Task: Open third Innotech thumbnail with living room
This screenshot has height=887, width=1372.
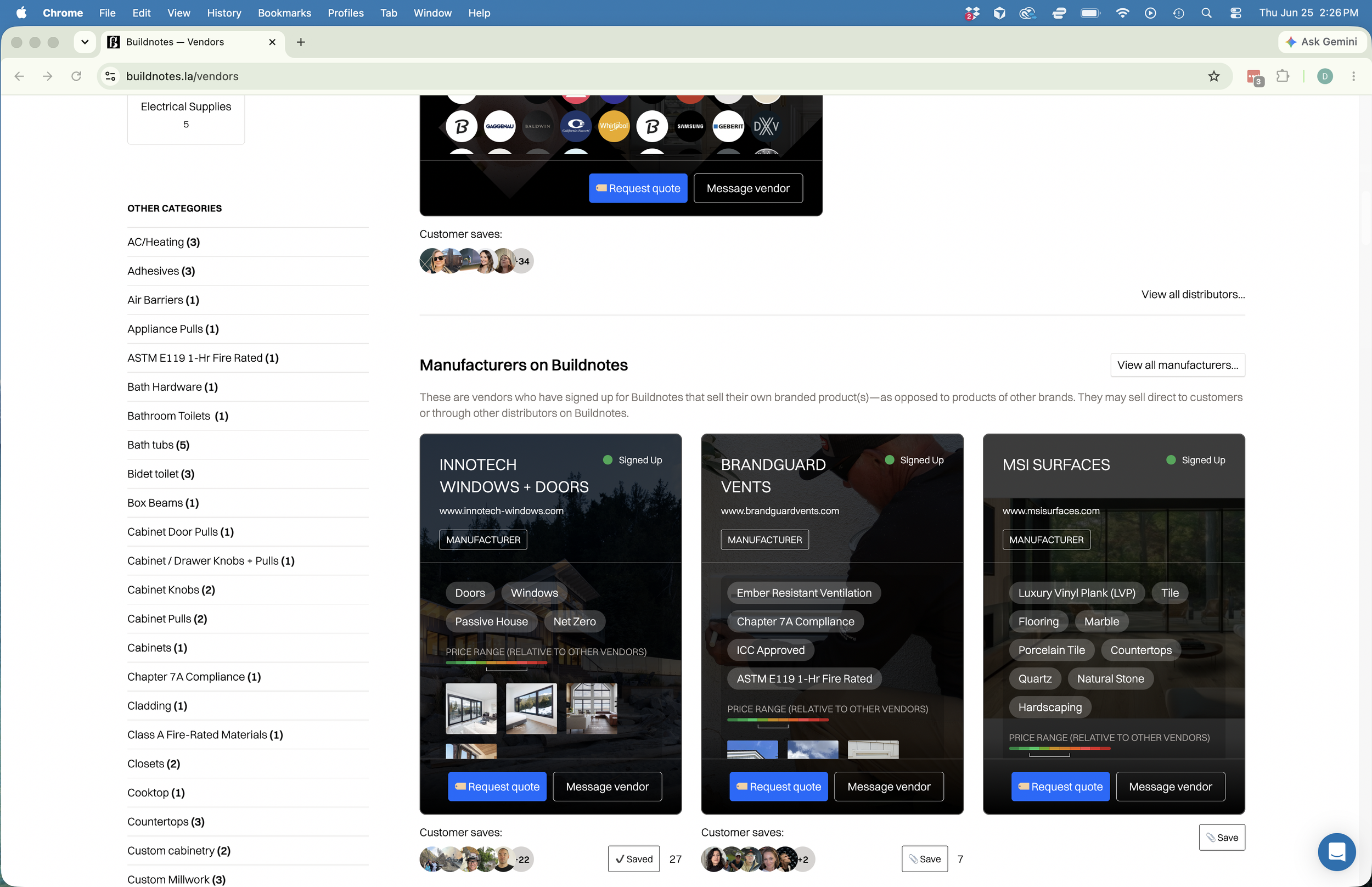Action: 591,709
